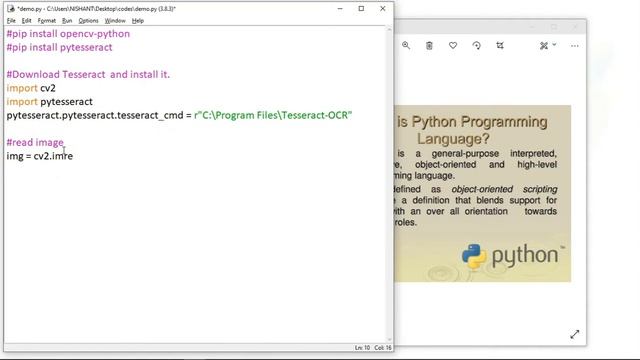Open the Options menu in IDLE
Screen dimensions: 640x360
point(88,20)
